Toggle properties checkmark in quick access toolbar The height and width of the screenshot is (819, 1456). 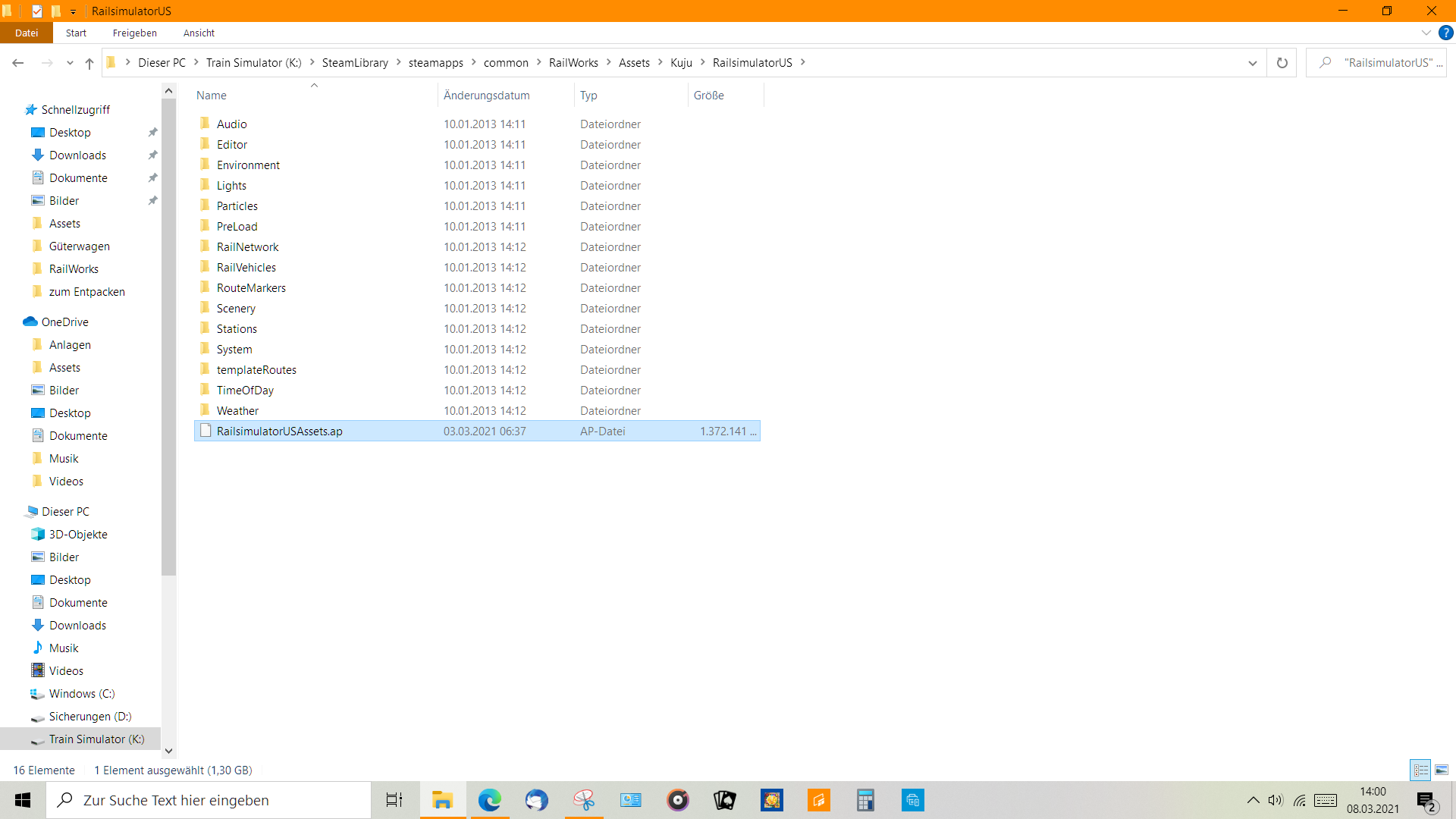tap(37, 11)
